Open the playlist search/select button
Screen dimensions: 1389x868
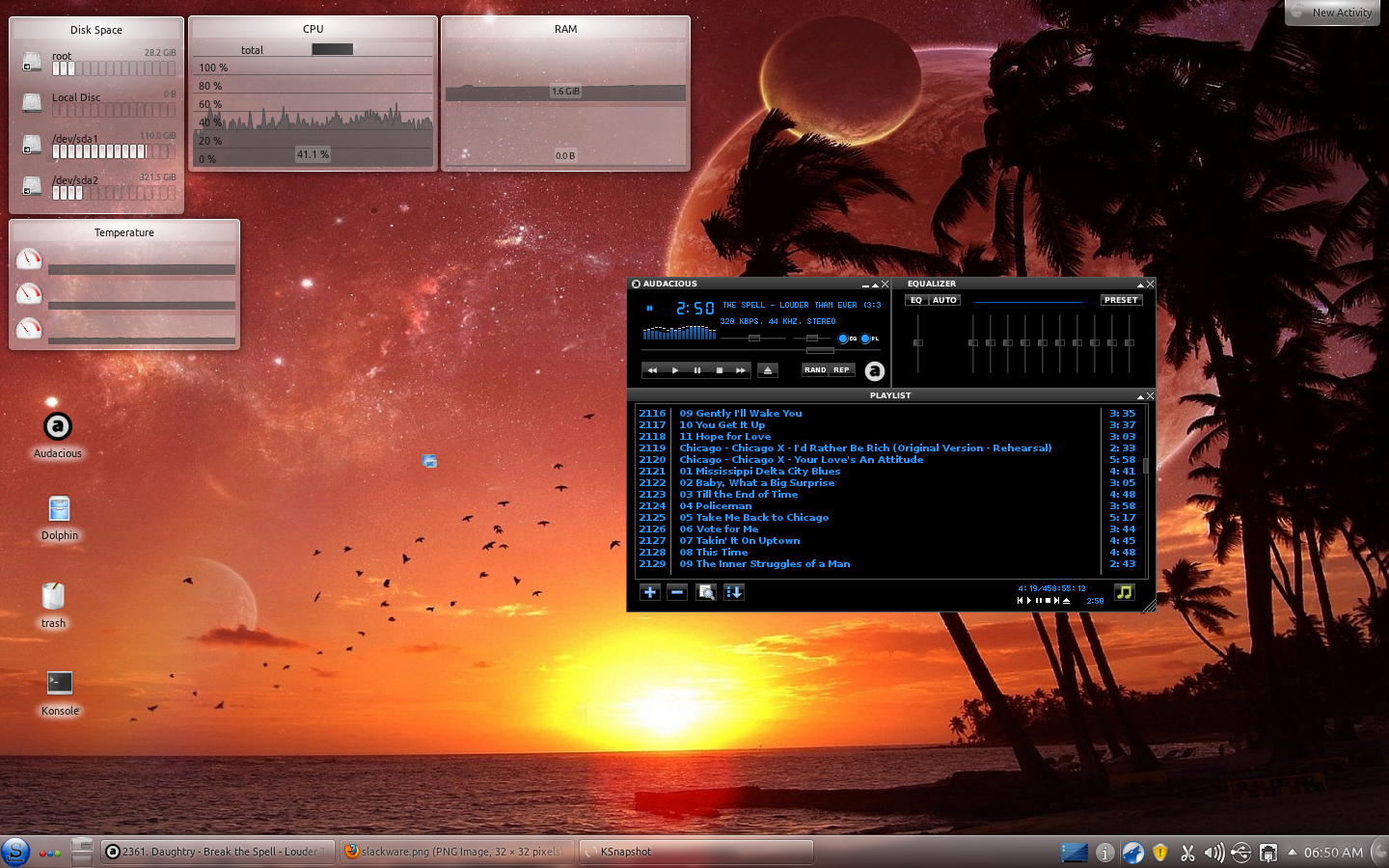coord(706,592)
